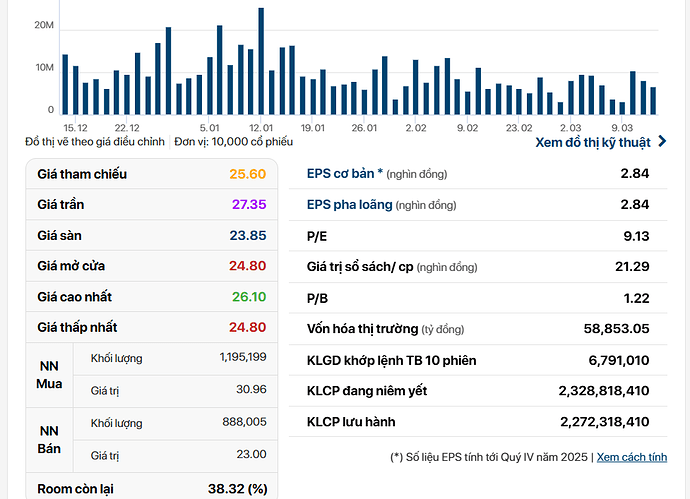The width and height of the screenshot is (690, 499).
Task: Select the Room còn lại row
Action: point(151,489)
